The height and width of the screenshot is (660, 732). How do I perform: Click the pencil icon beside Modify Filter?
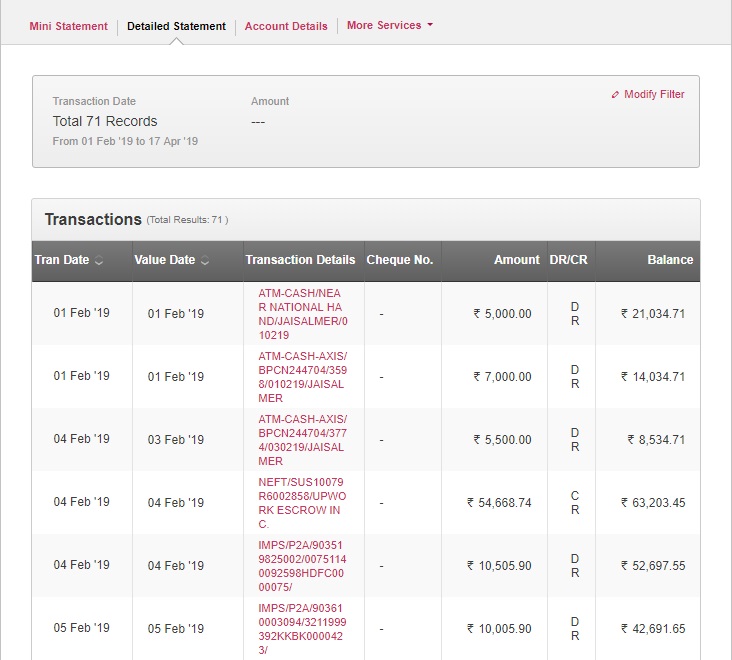[615, 95]
